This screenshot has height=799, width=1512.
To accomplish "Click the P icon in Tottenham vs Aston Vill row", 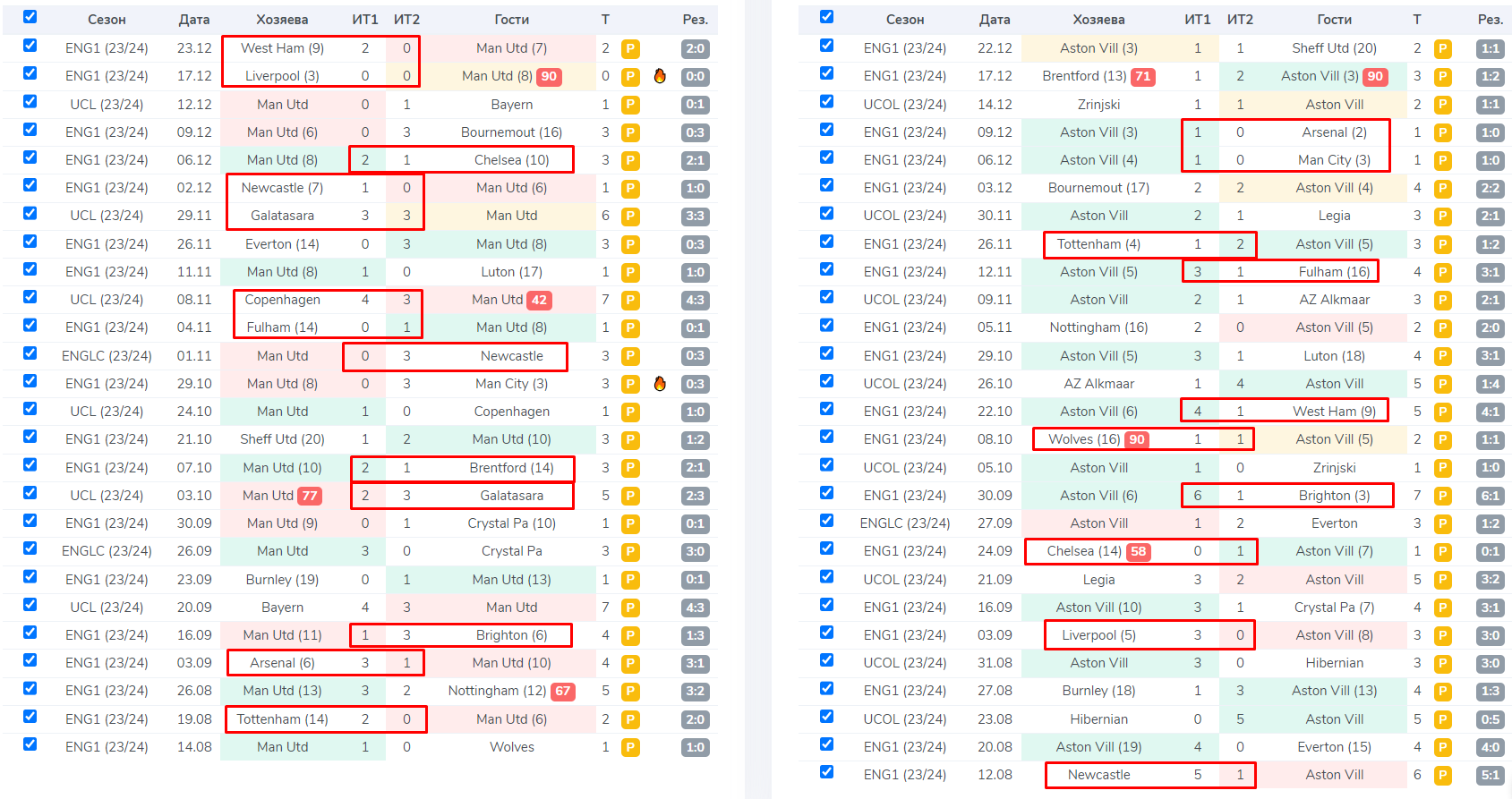I will coord(1443,244).
